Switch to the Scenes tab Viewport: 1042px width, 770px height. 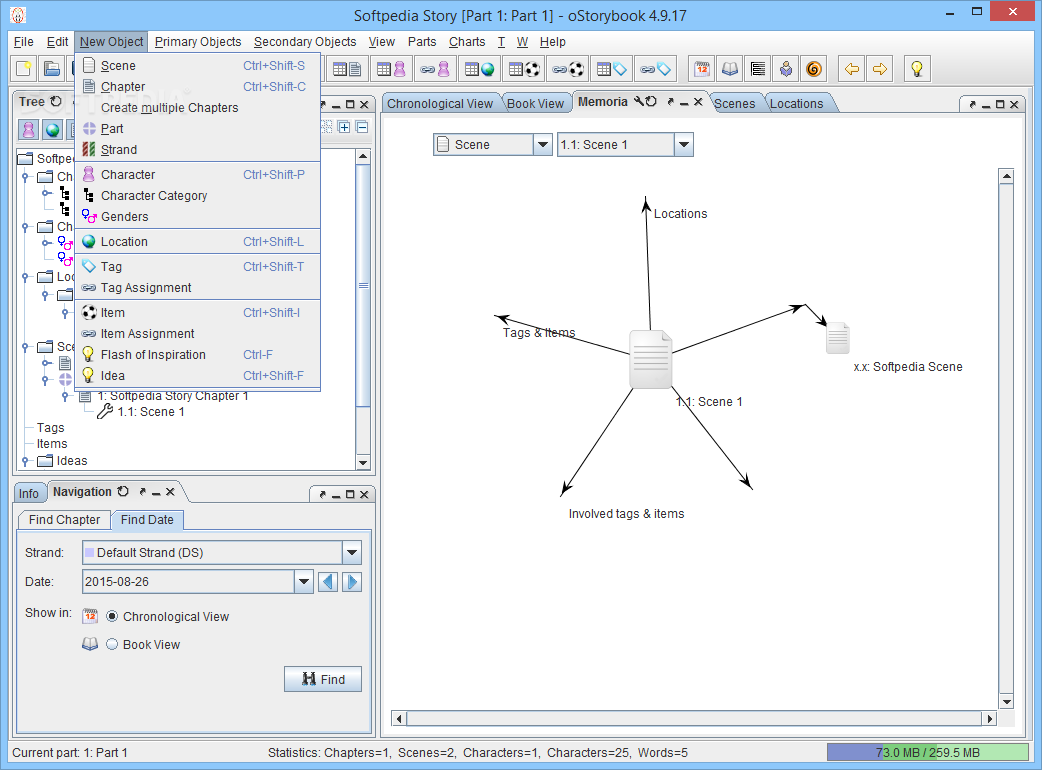[x=734, y=104]
